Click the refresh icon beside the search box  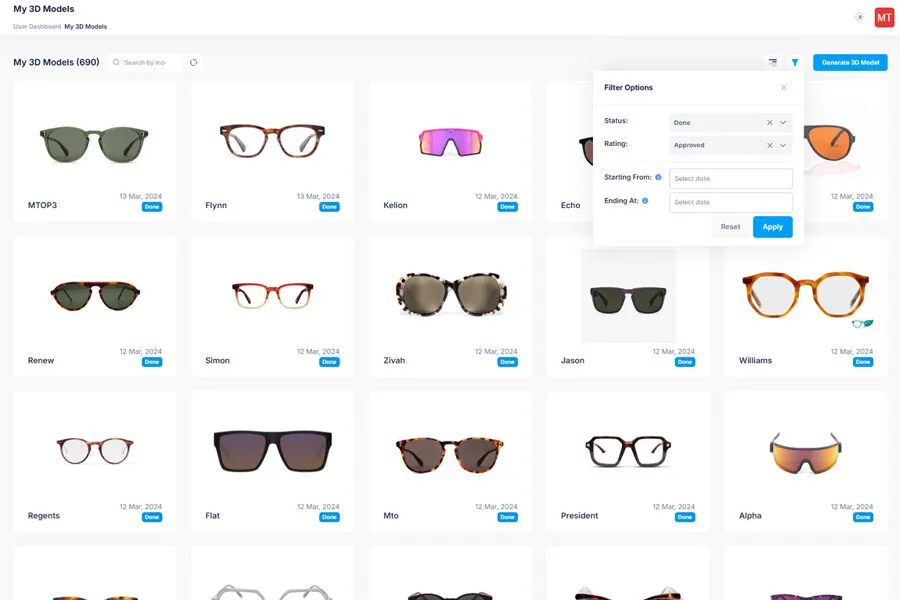[x=193, y=62]
